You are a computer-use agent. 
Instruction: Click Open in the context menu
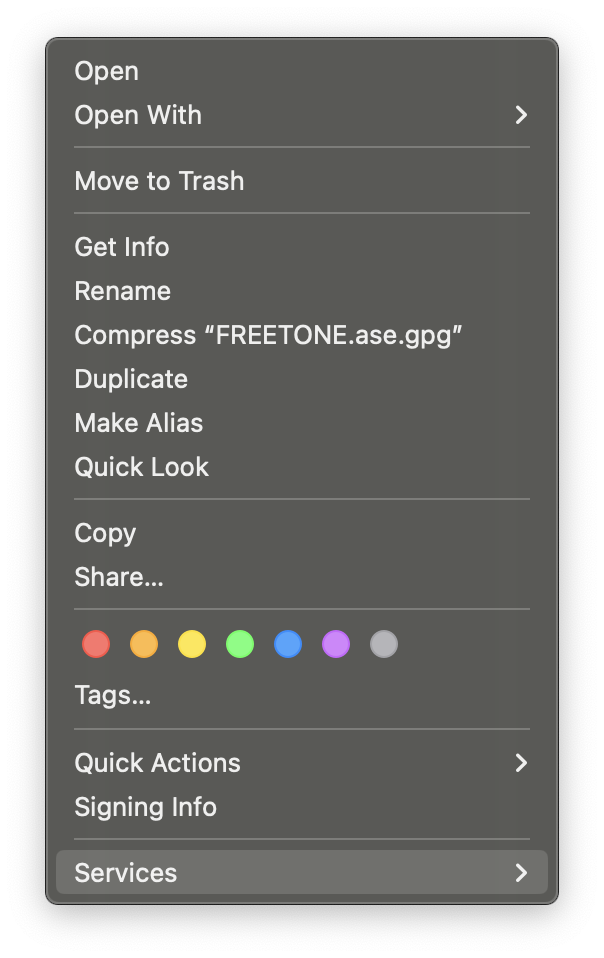click(x=106, y=71)
